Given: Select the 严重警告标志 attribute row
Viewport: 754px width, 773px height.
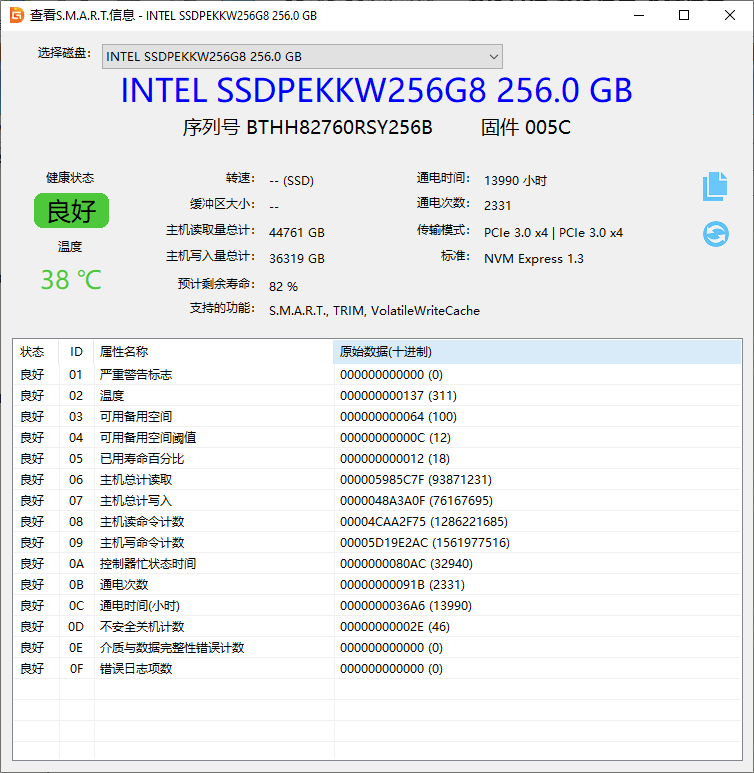Looking at the screenshot, I should 377,375.
